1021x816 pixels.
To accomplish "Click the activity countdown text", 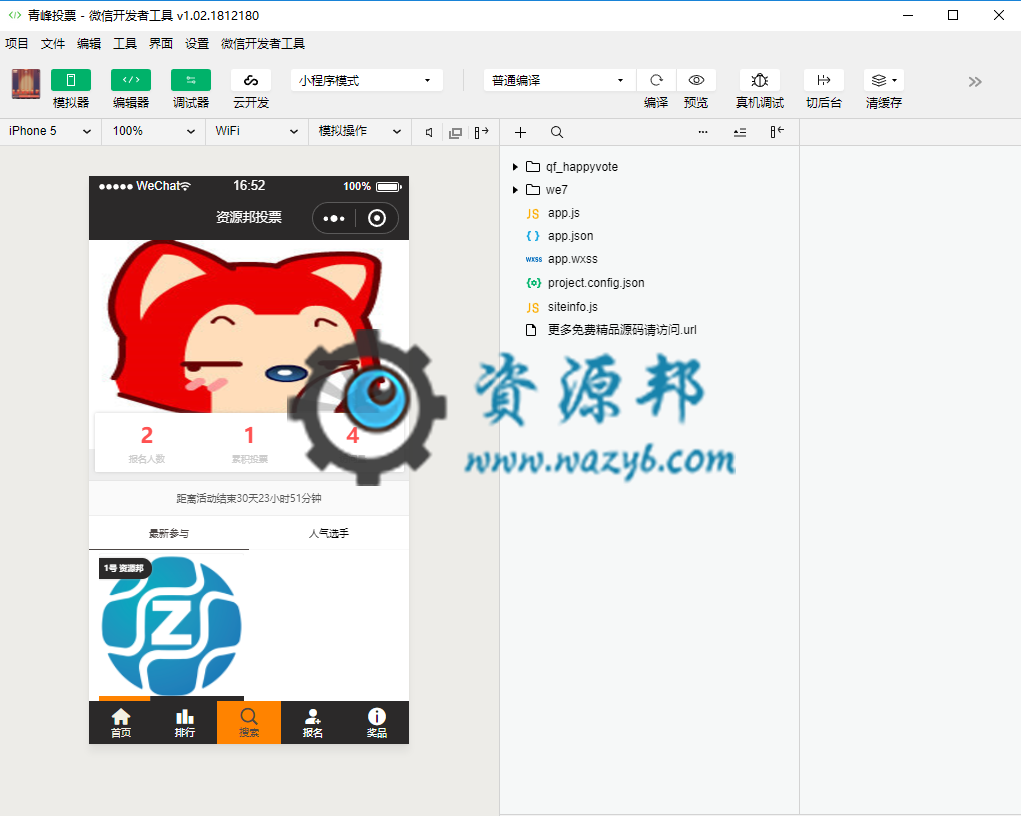I will [249, 498].
